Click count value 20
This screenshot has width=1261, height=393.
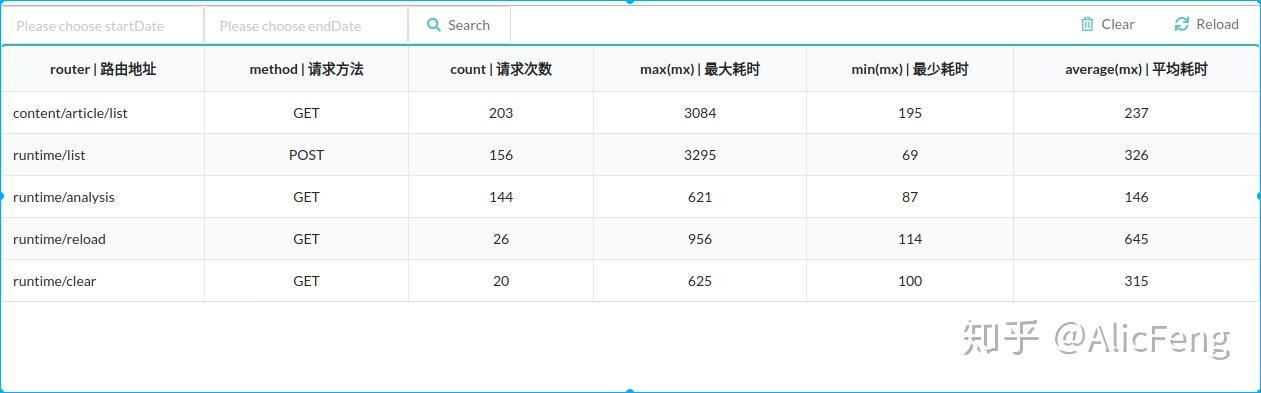click(x=501, y=281)
